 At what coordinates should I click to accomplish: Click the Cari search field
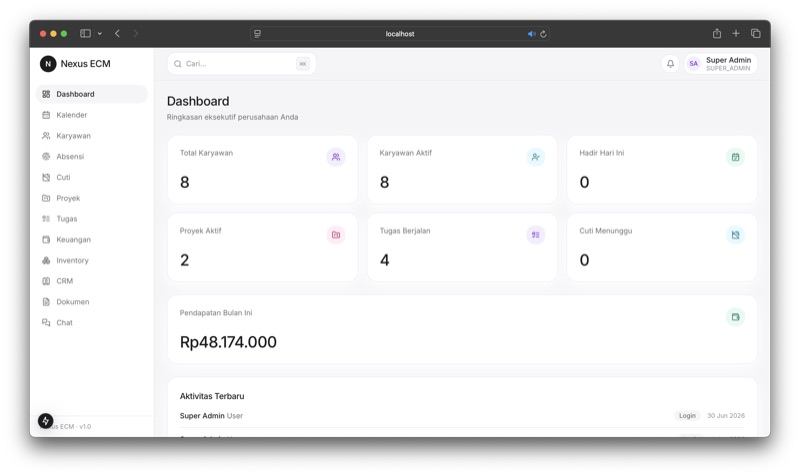(241, 64)
